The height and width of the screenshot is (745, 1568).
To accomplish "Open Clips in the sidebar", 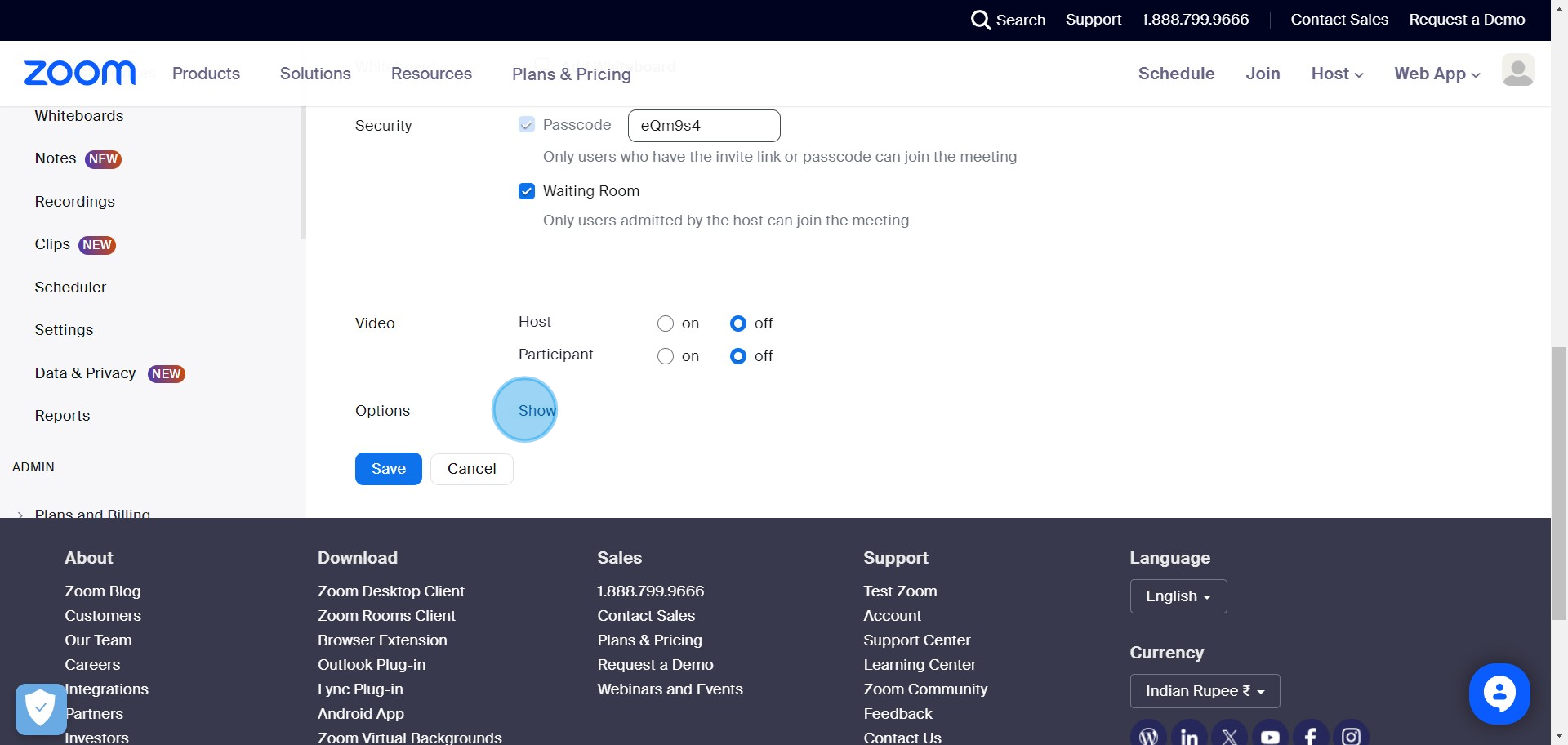I will [52, 244].
